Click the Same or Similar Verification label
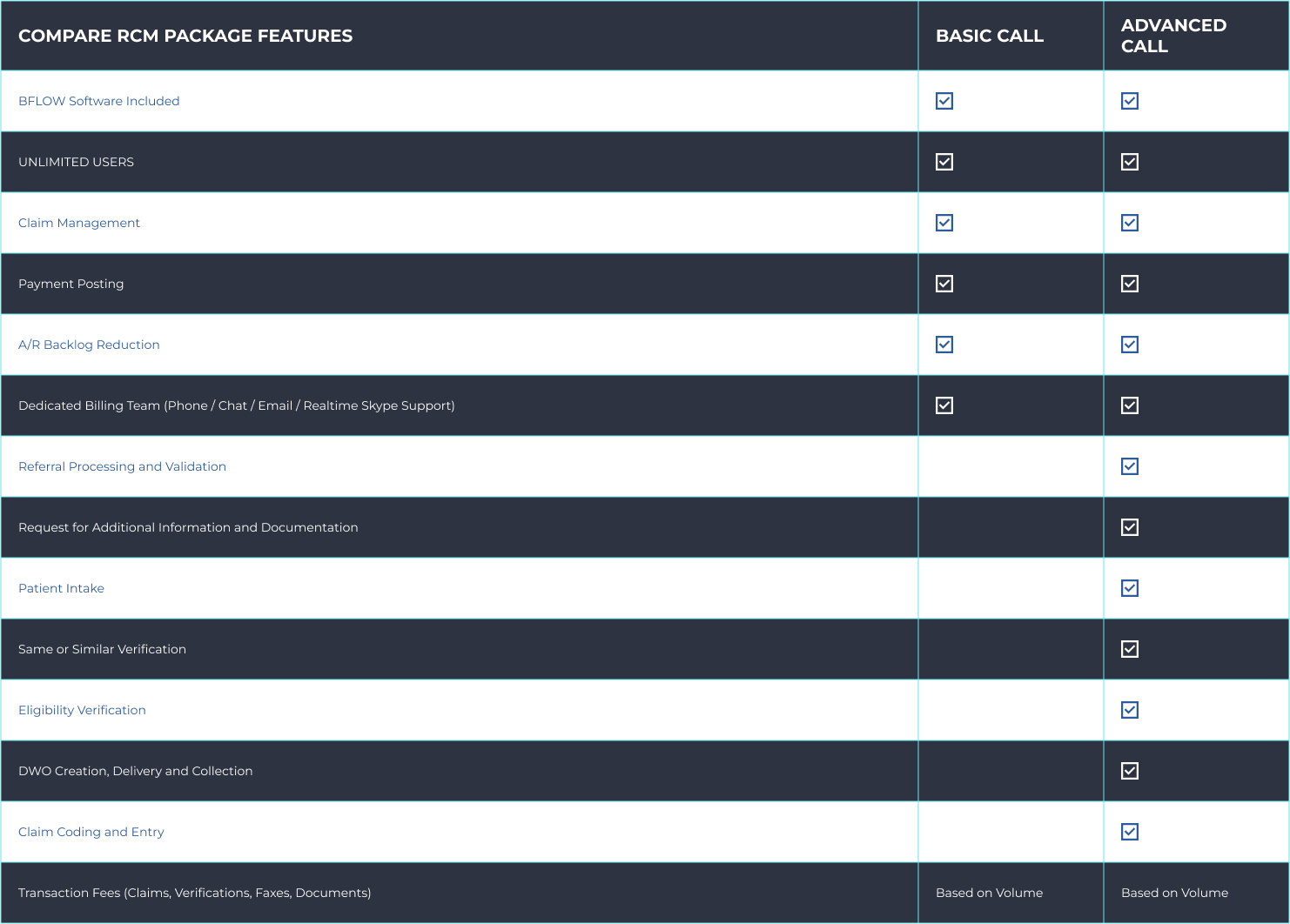The width and height of the screenshot is (1290, 924). tap(102, 649)
